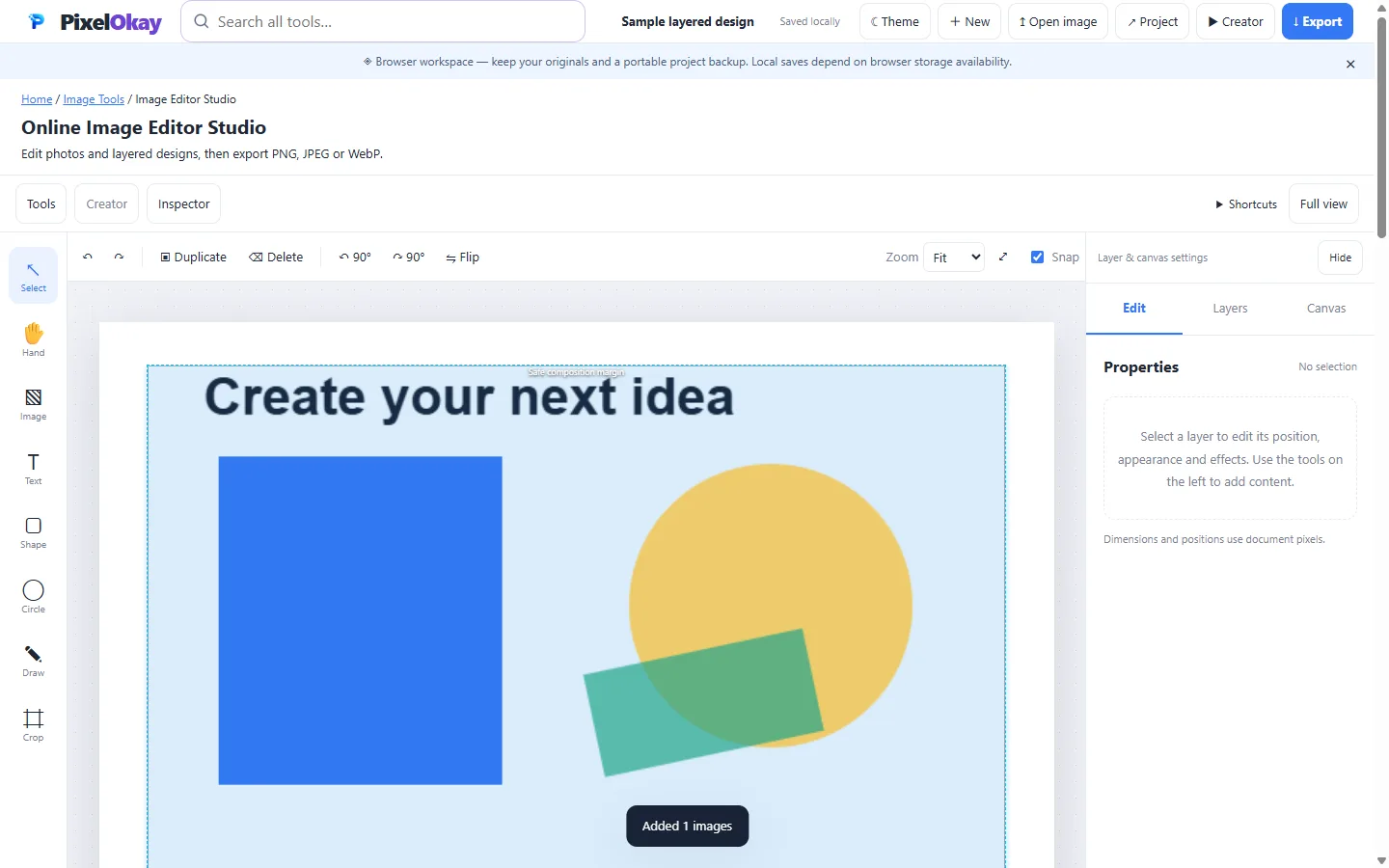Create a New document
This screenshot has height=868, width=1389.
click(969, 21)
